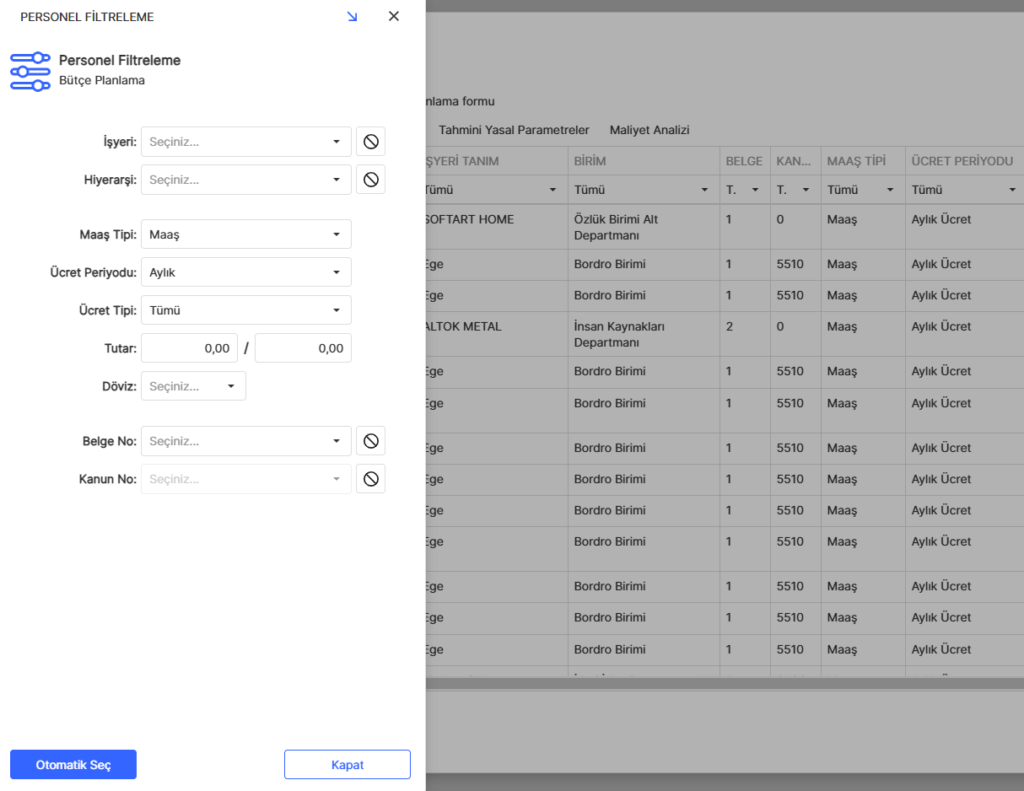Clear the İşyeri selection with the ban icon
This screenshot has height=791, width=1024.
point(370,142)
